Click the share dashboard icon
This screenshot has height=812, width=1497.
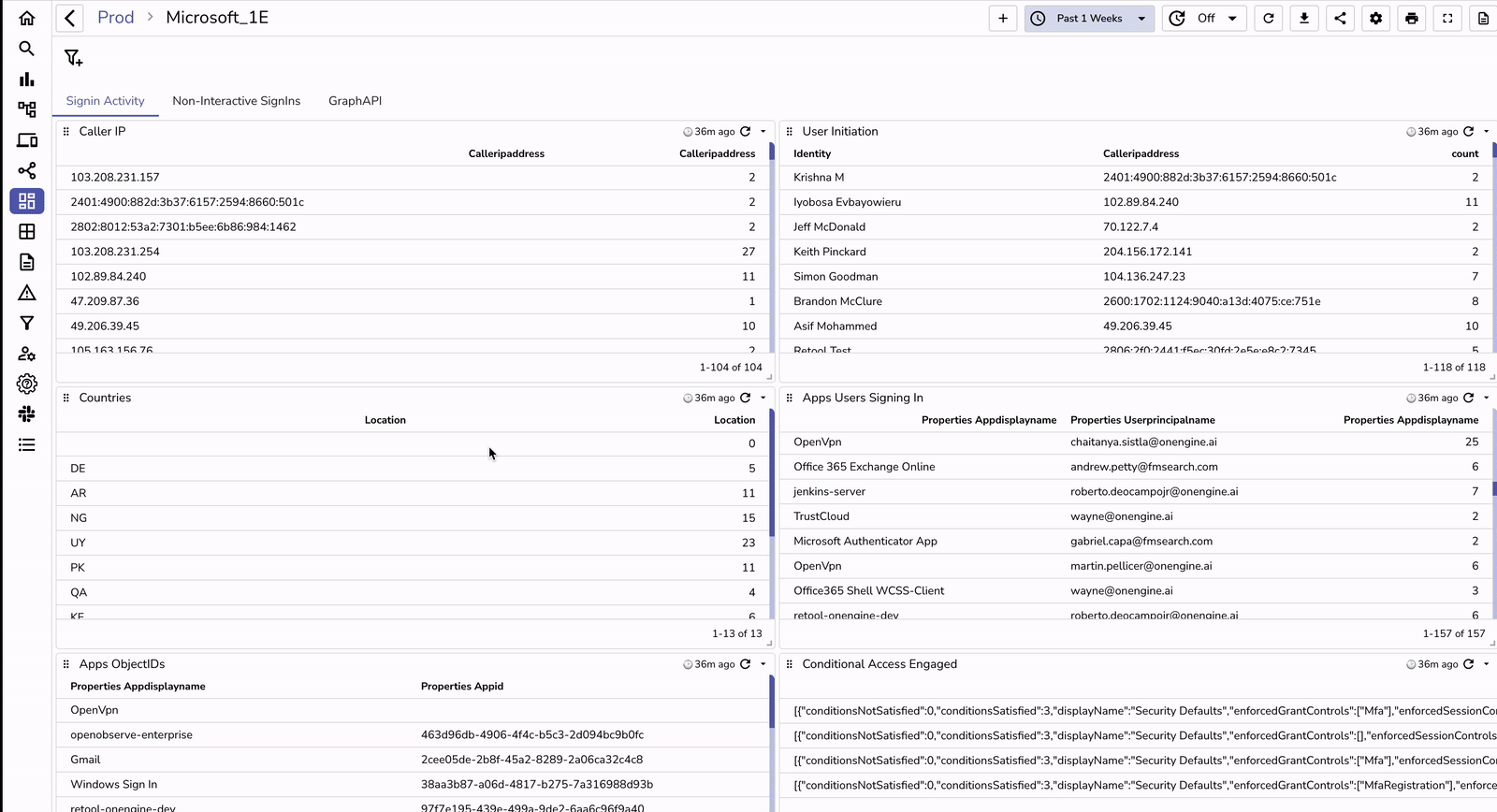tap(1340, 18)
